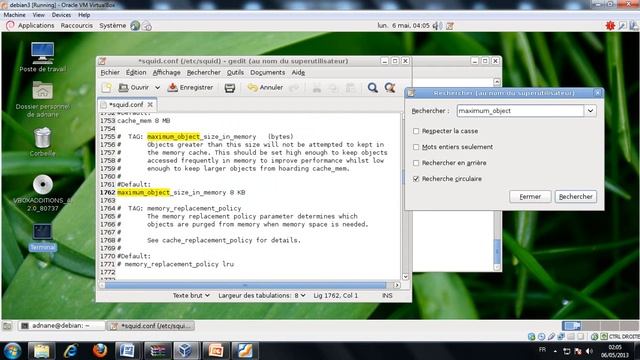Launch Internet Explorer from the taskbar
640x360 pixels.
(x=71, y=351)
